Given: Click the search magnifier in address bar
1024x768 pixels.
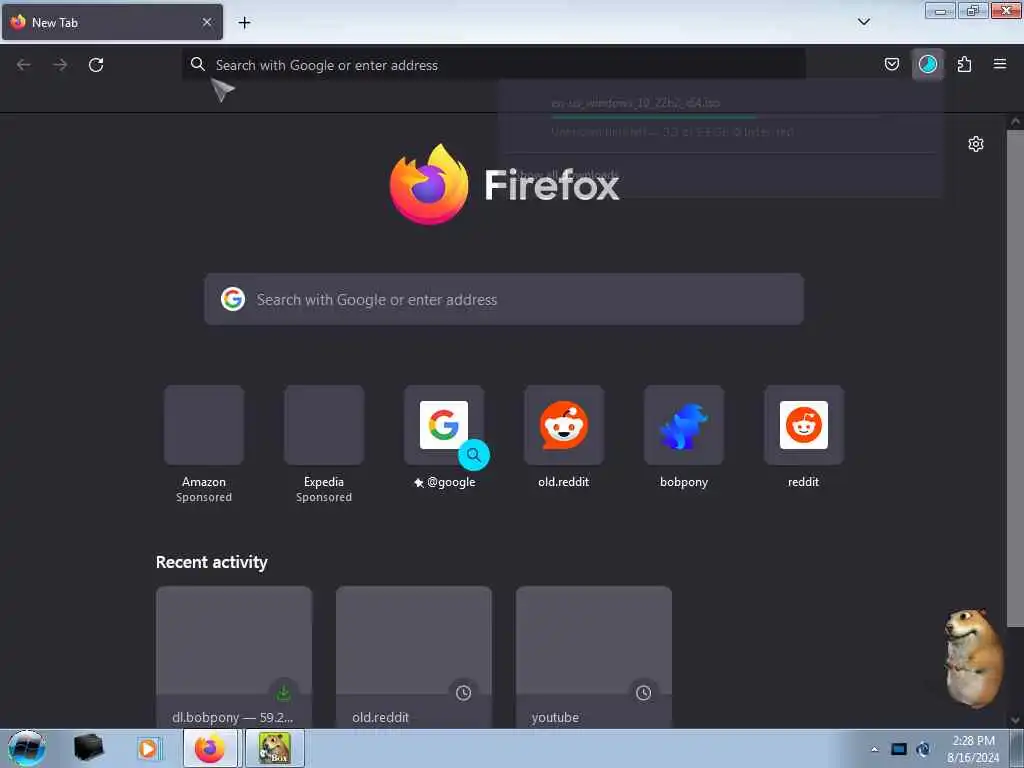Looking at the screenshot, I should (197, 64).
